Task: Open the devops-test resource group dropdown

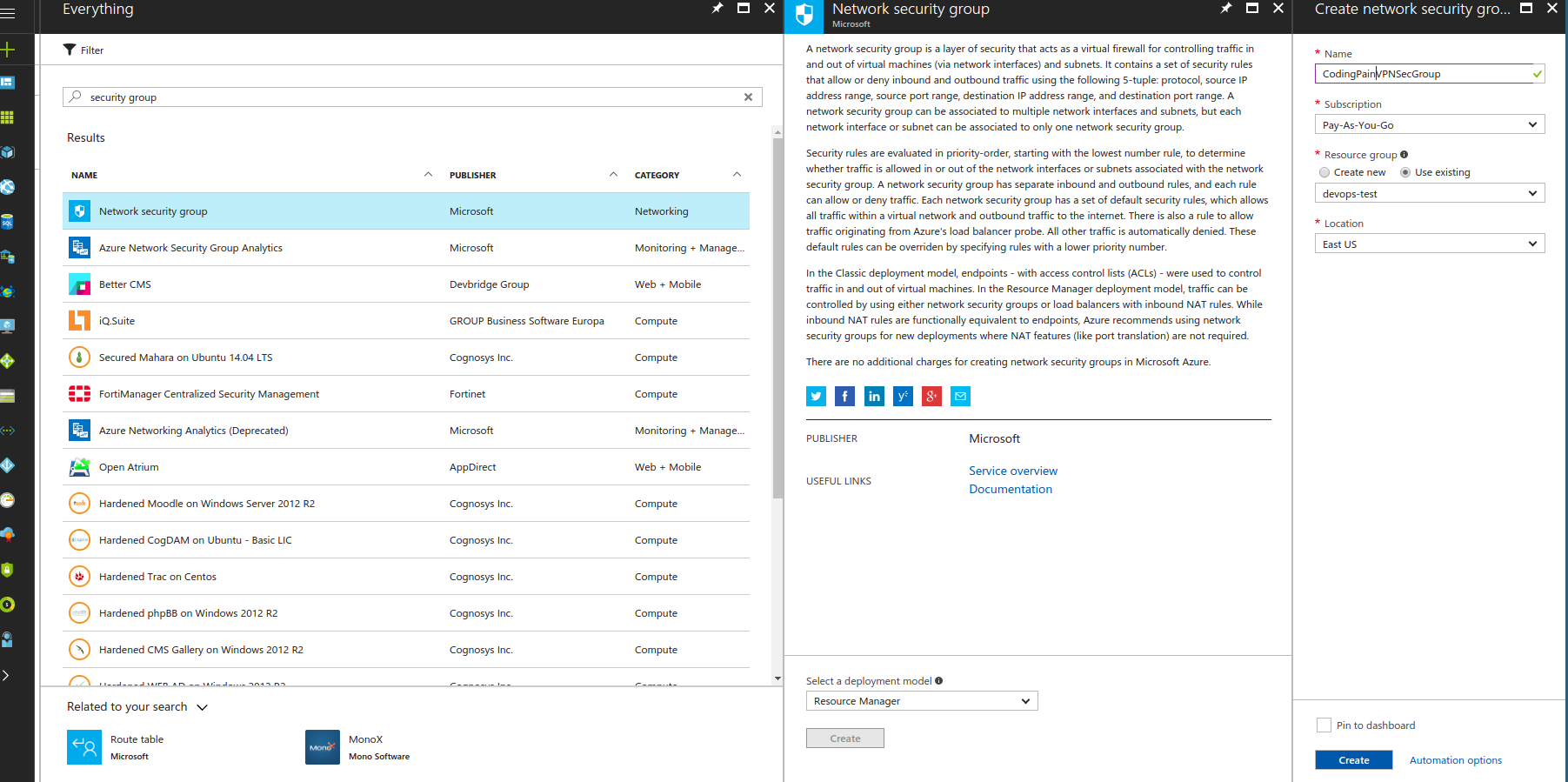Action: point(1430,193)
